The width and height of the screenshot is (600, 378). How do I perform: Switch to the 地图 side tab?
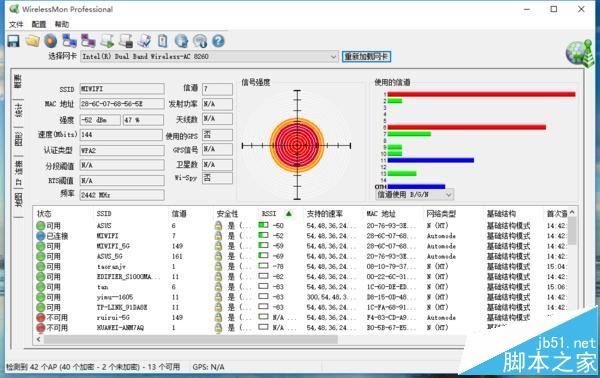18,200
